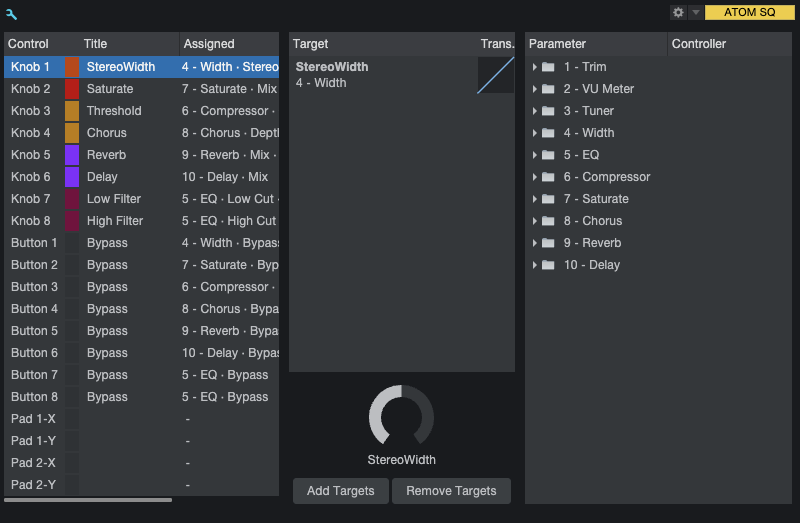Click the wrench icon at top left
This screenshot has height=523, width=800.
click(11, 14)
